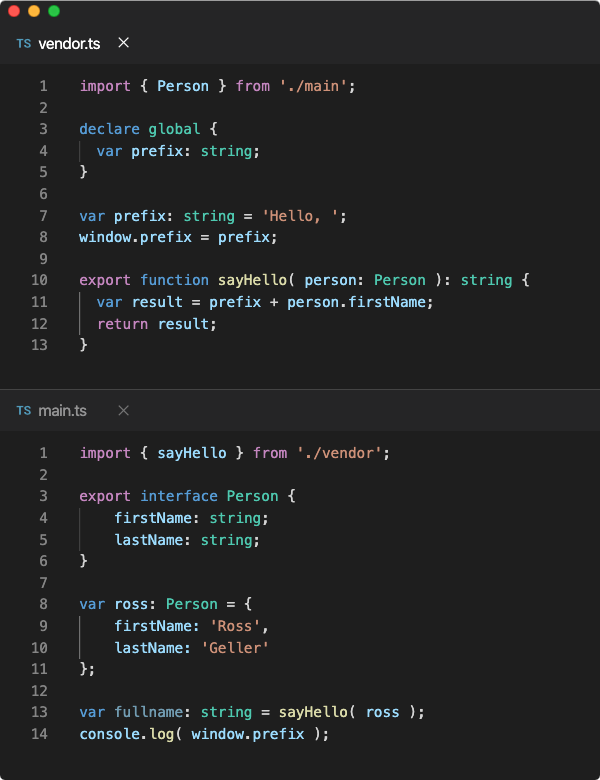Click the green maximize window button
This screenshot has height=780, width=600.
pos(53,11)
